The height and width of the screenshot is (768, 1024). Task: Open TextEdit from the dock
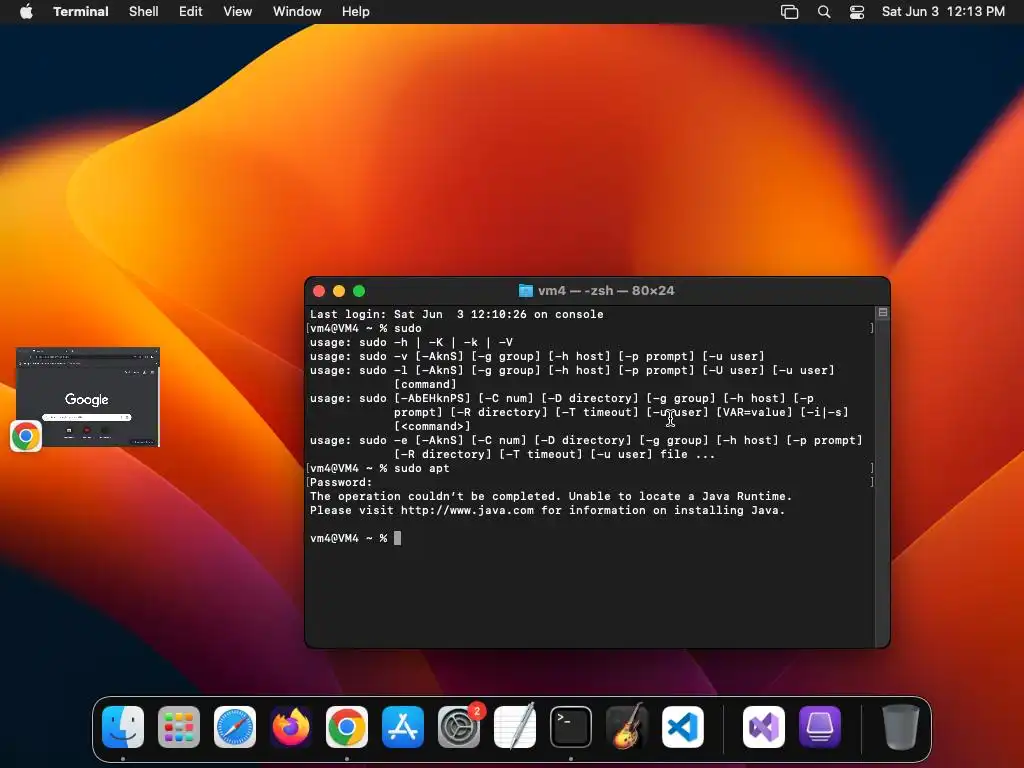(x=515, y=727)
